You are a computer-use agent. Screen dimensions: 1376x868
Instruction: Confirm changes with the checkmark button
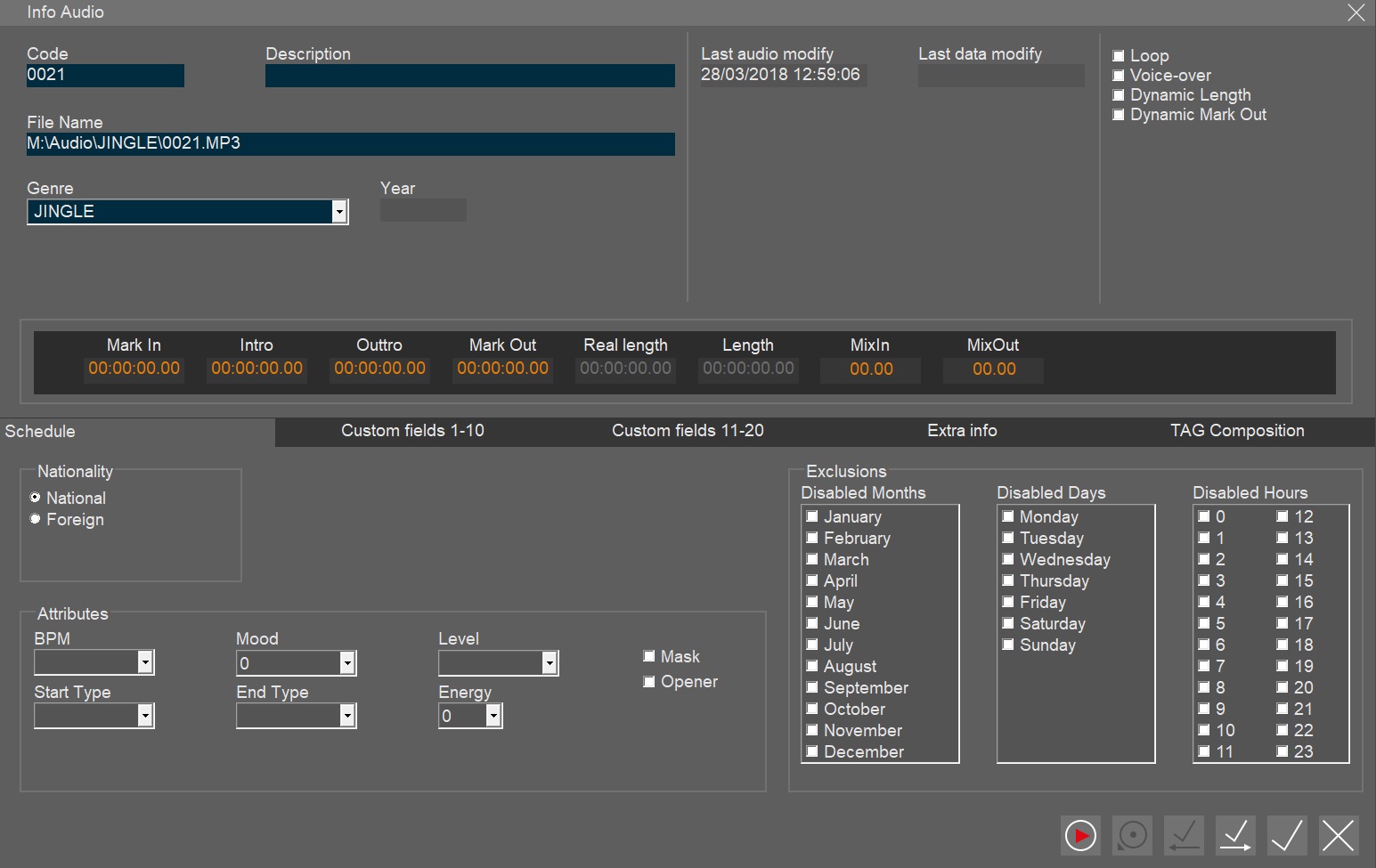pyautogui.click(x=1287, y=836)
